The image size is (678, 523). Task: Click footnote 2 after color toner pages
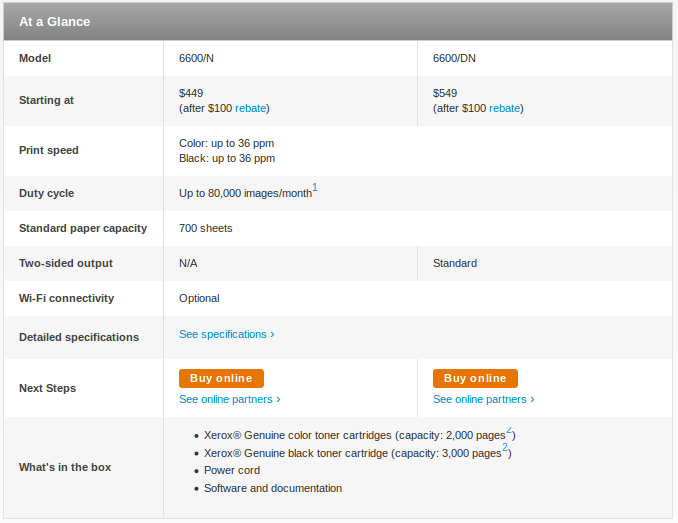509,430
